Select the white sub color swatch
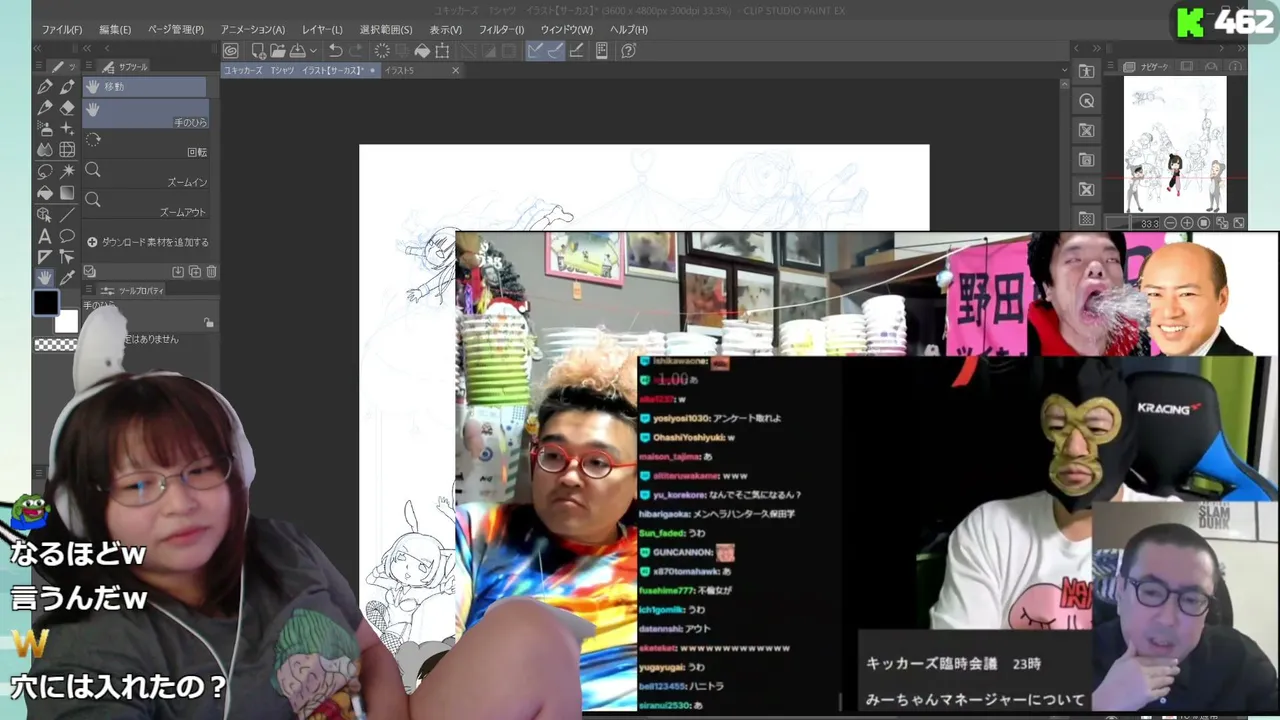The height and width of the screenshot is (720, 1280). 66,320
